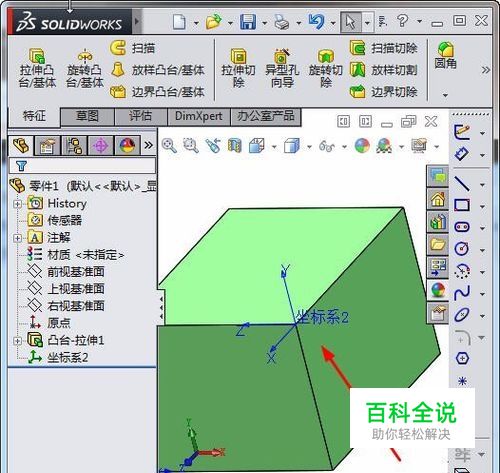The image size is (500, 473).
Task: Click the Fillet (圆角) tool
Action: (x=445, y=55)
